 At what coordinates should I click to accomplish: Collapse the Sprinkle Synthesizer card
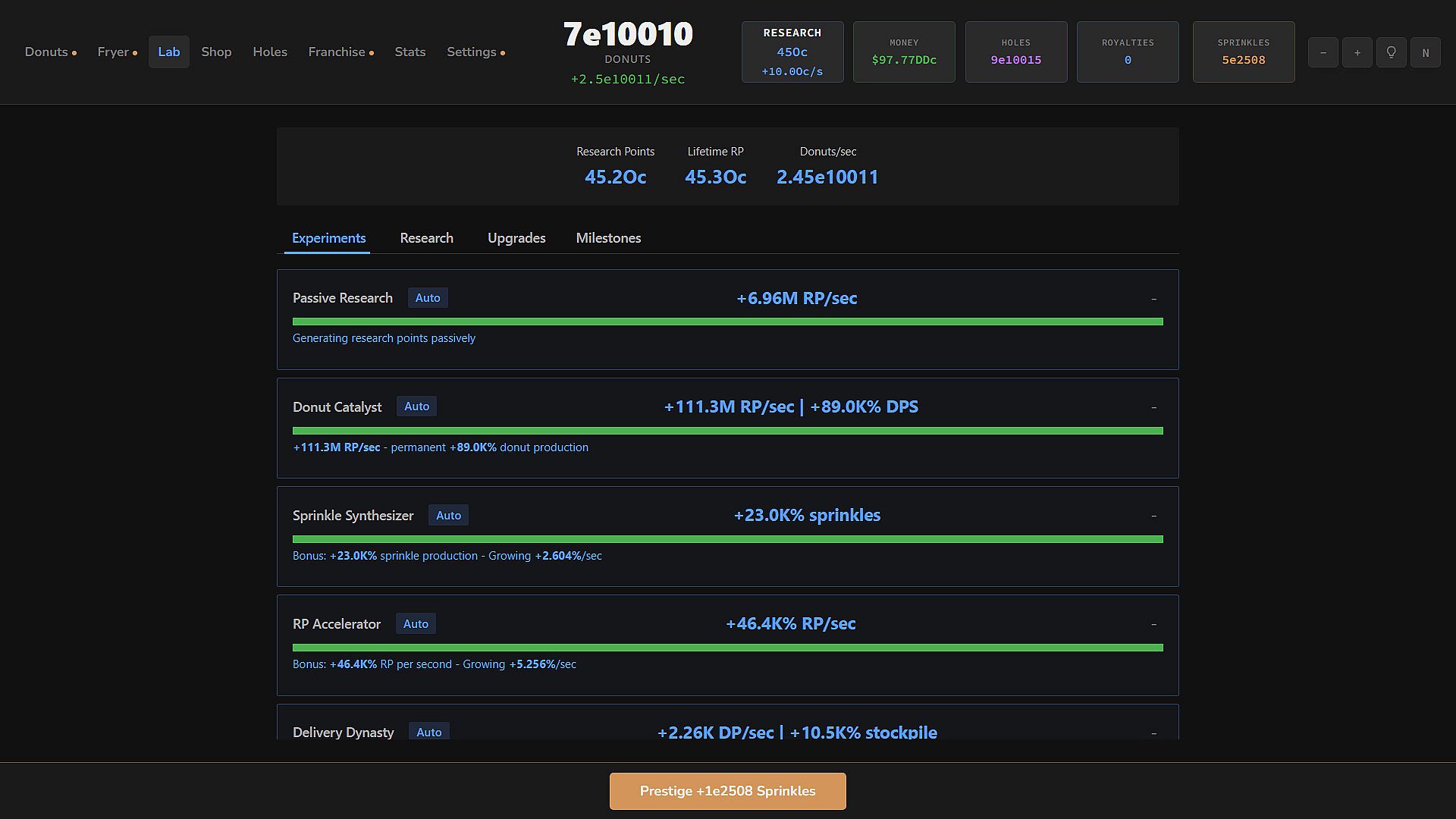pyautogui.click(x=1154, y=516)
